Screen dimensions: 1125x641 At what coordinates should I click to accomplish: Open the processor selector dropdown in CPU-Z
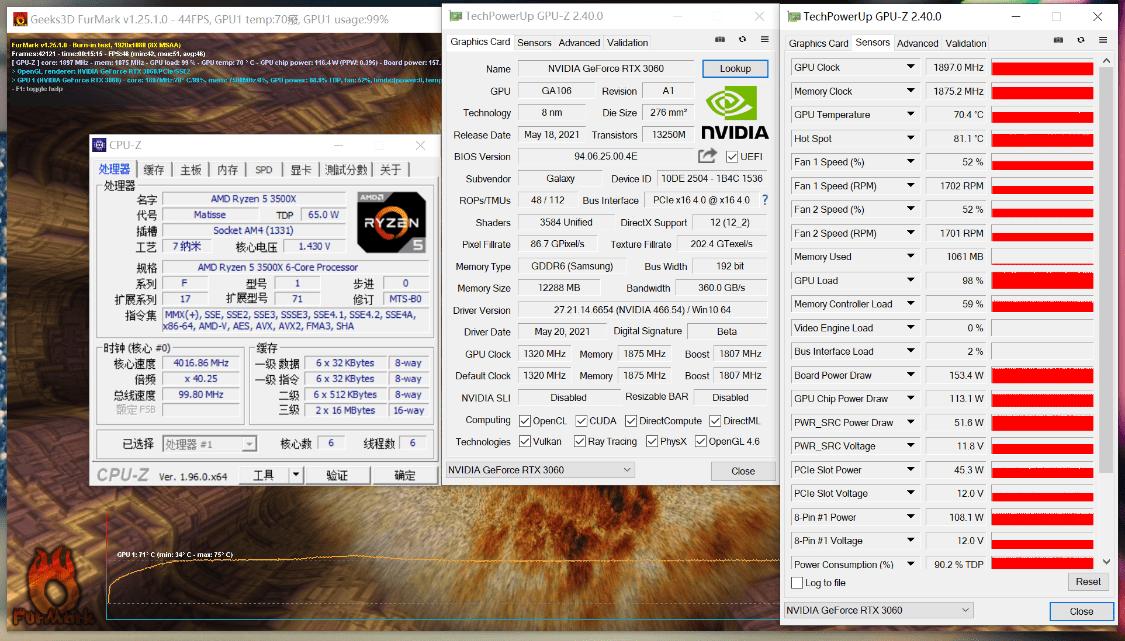point(210,444)
